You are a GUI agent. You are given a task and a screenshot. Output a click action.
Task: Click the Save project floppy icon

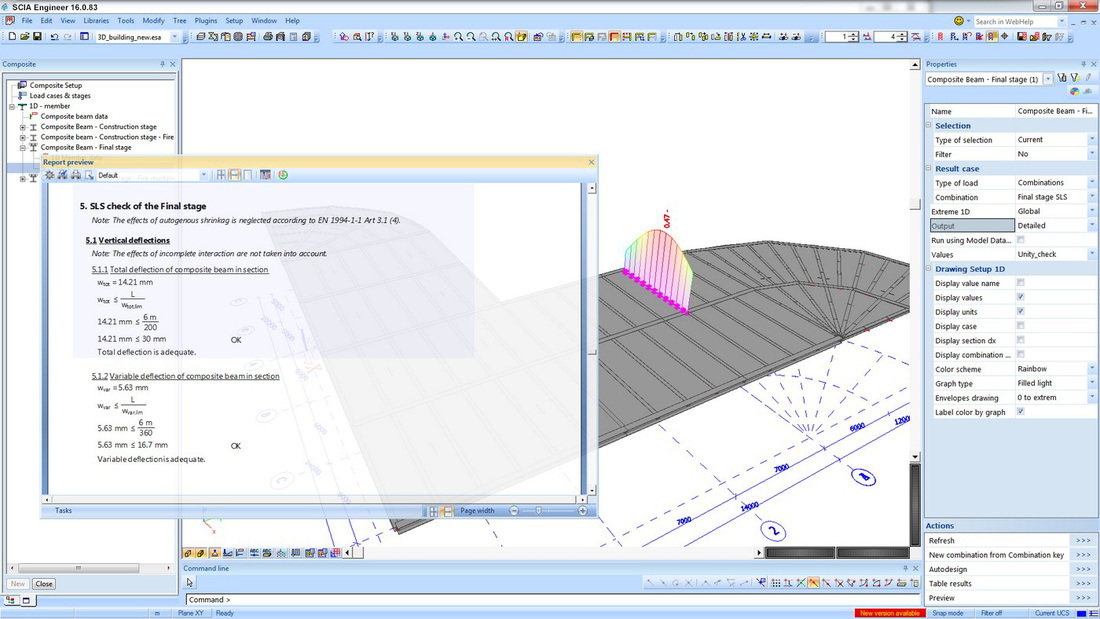tap(37, 36)
